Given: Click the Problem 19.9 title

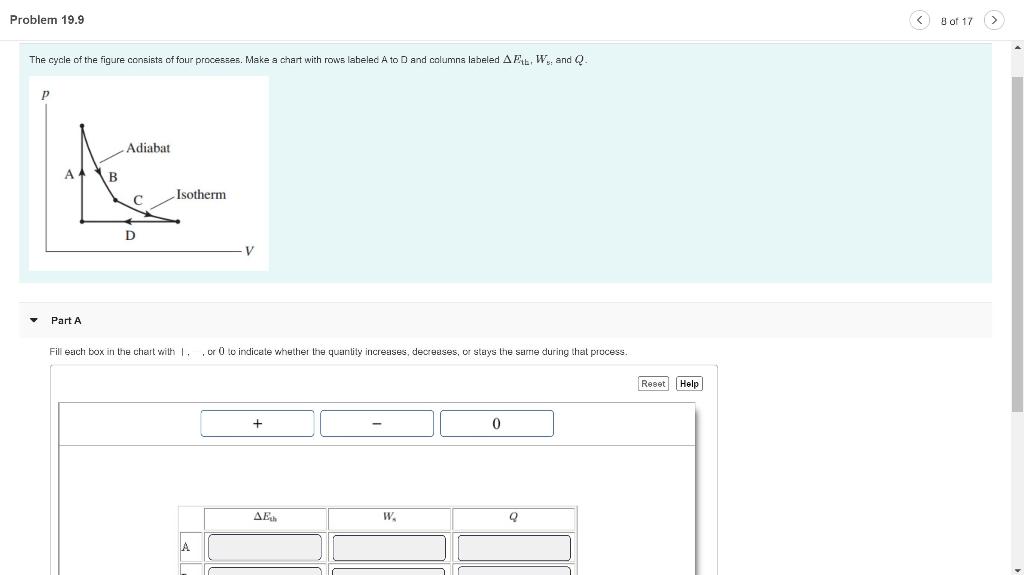Looking at the screenshot, I should point(47,20).
